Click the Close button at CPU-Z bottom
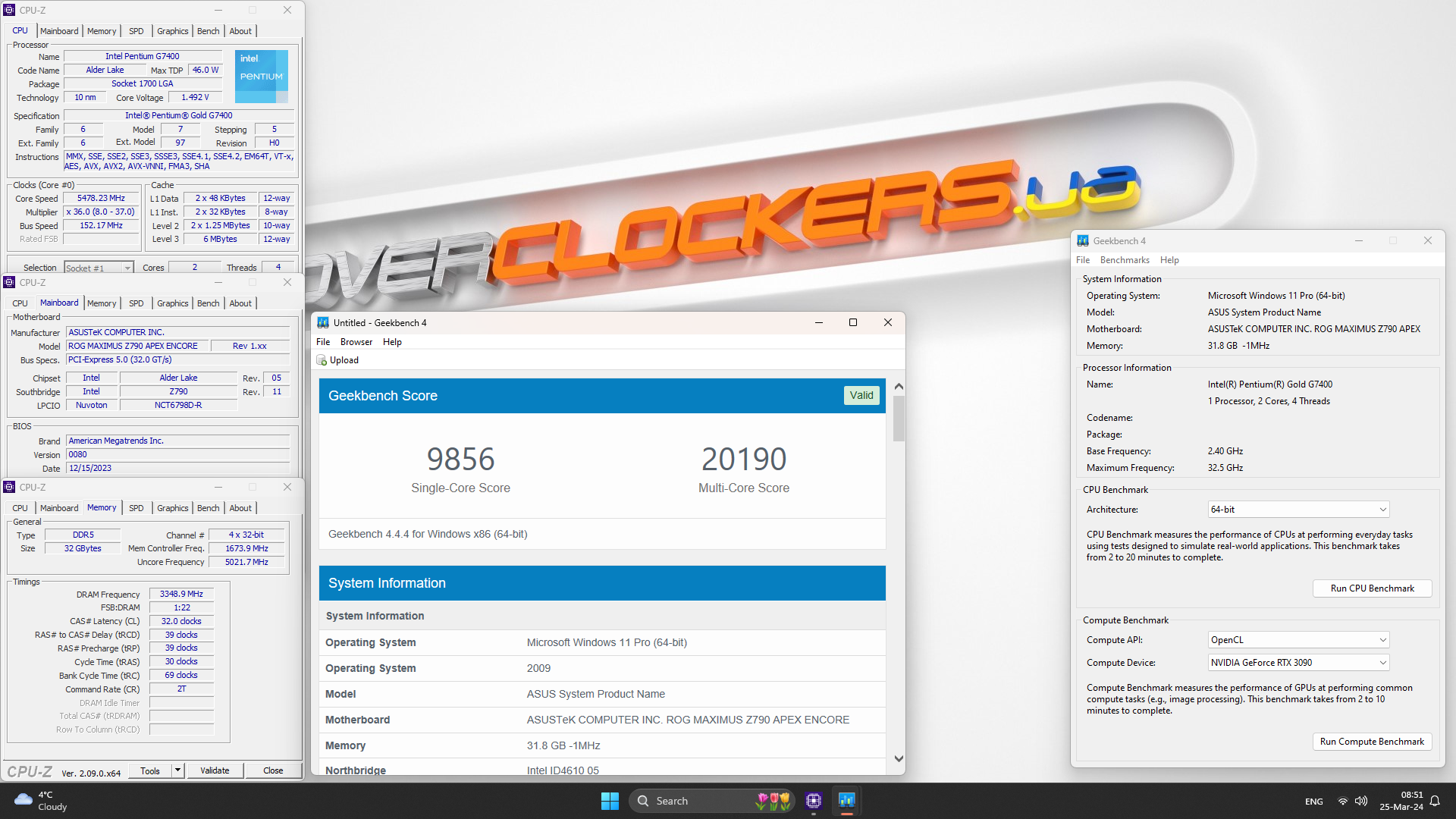Screen dimensions: 1456x819 [x=273, y=770]
